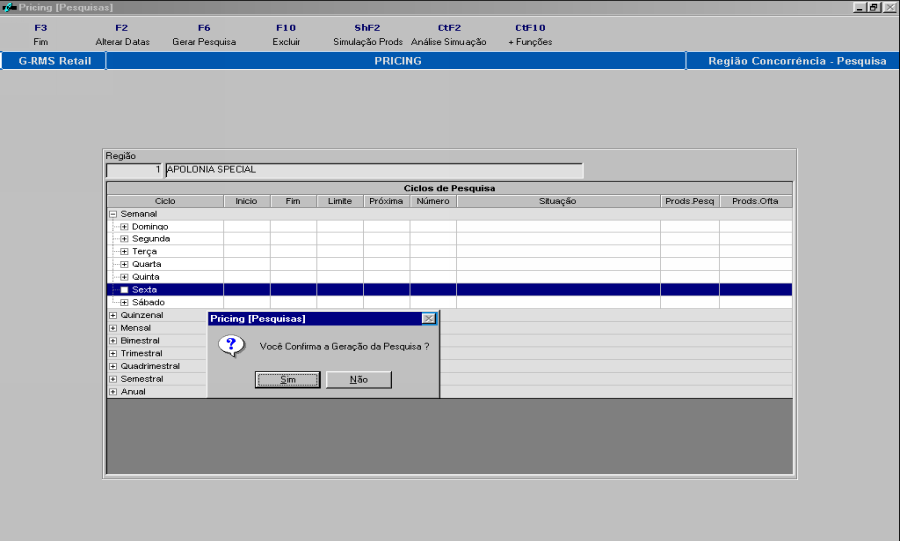Viewport: 900px width, 541px height.
Task: Click the Prods.Ofta column header
Action: [755, 201]
